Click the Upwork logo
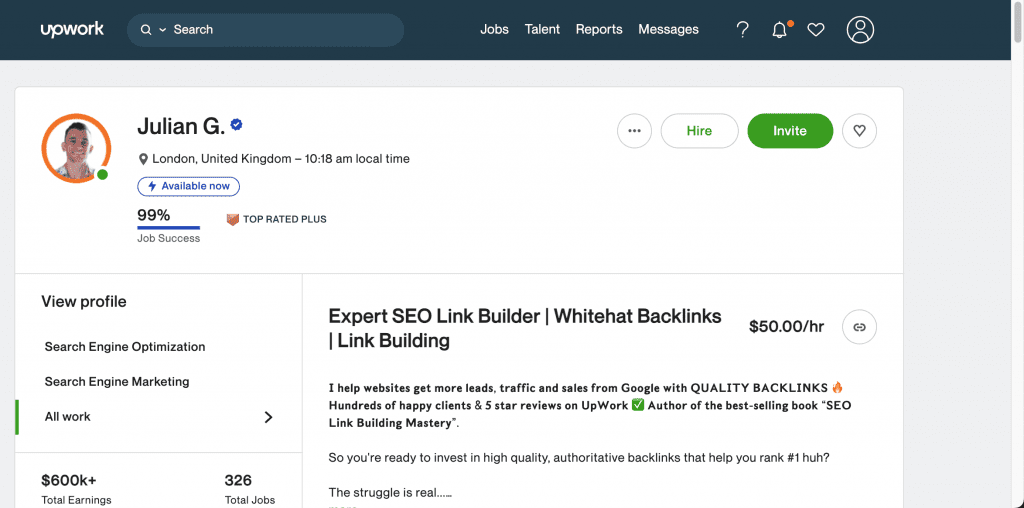 [x=72, y=29]
